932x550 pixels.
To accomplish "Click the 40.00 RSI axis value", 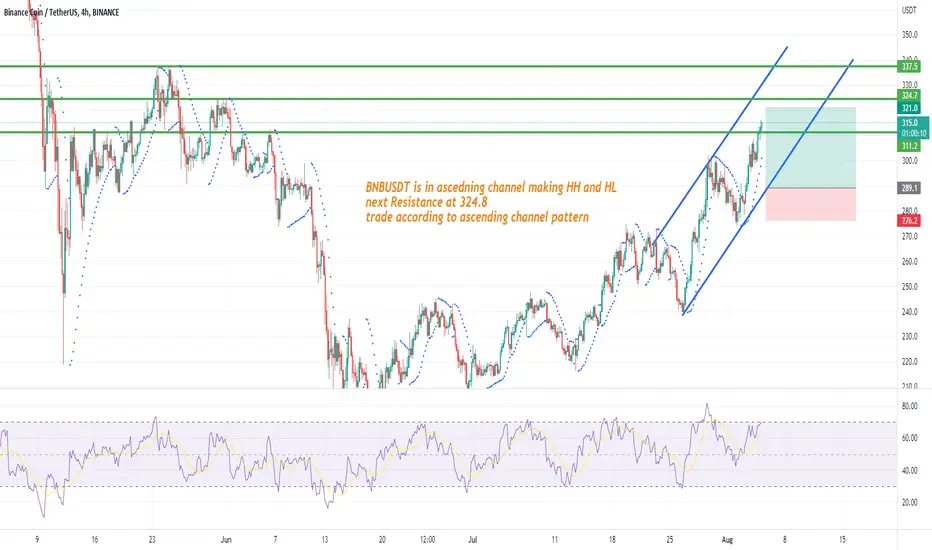I will tap(909, 471).
